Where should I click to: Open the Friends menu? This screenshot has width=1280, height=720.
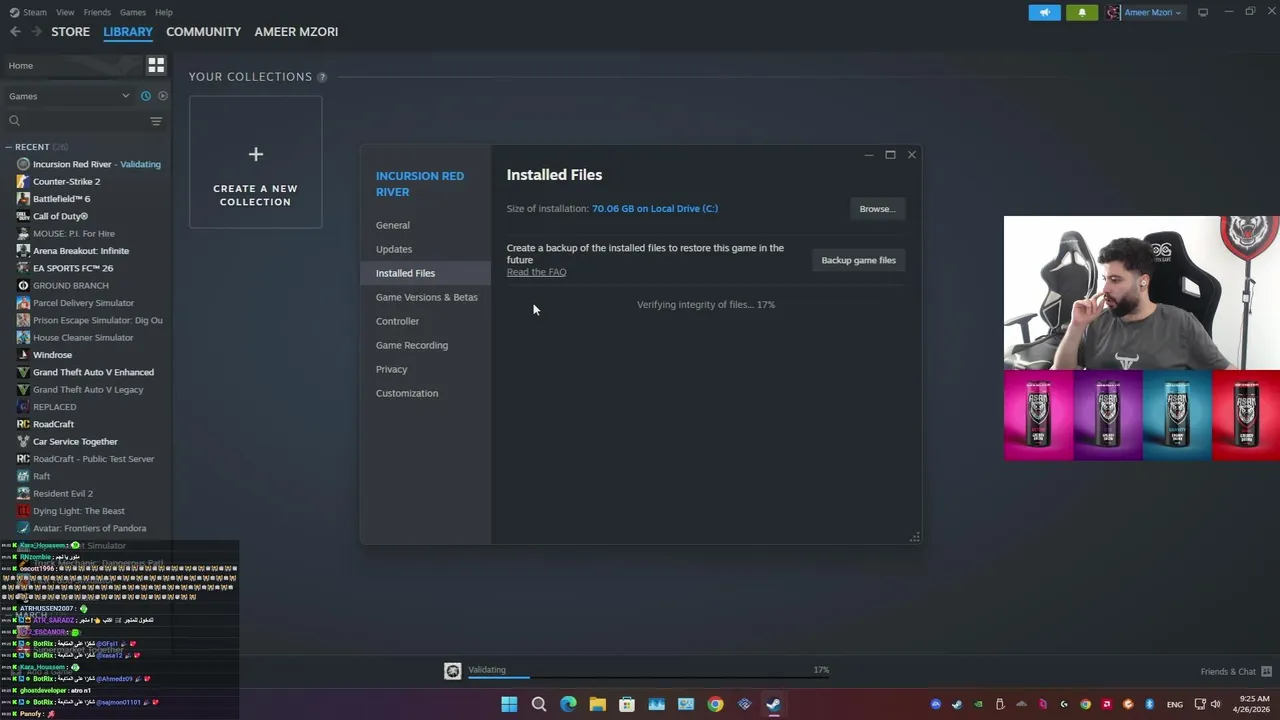[x=97, y=12]
